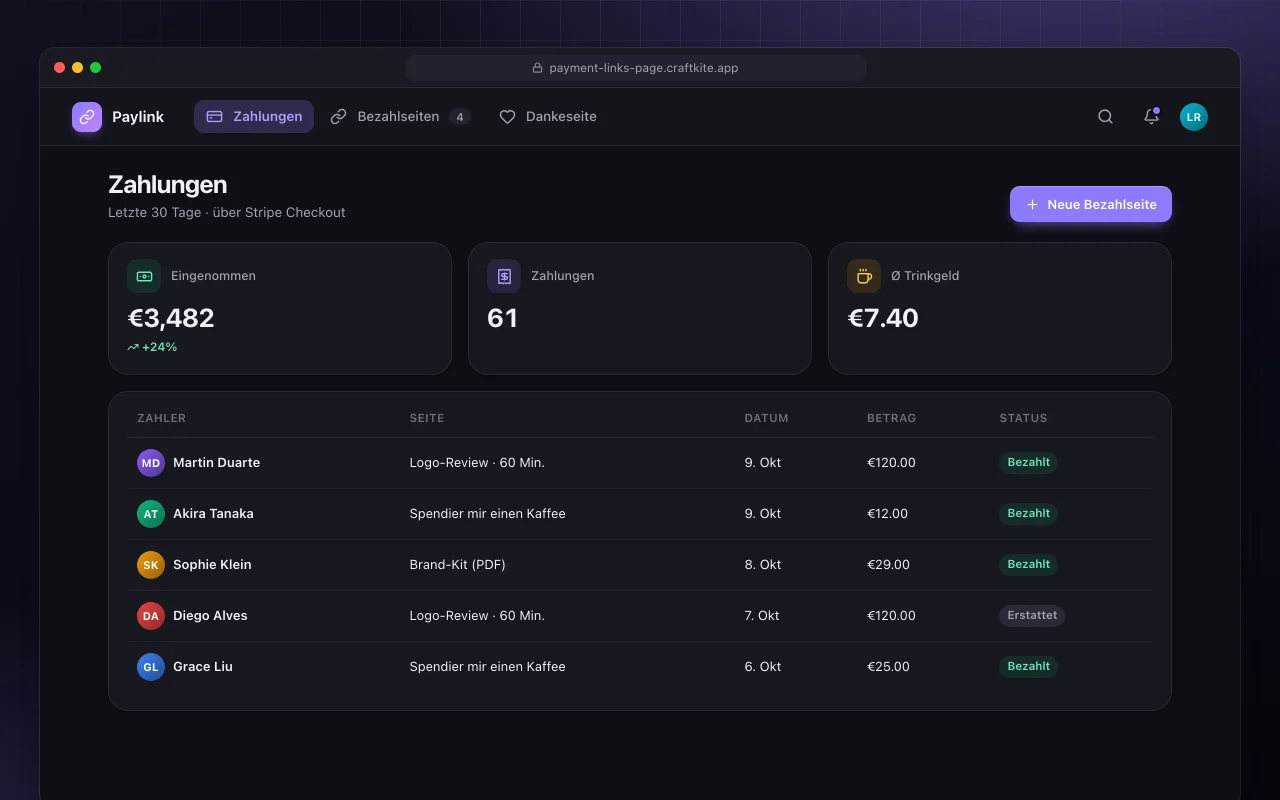The height and width of the screenshot is (800, 1280).
Task: Click the ZAHLER column header
Action: tap(162, 418)
